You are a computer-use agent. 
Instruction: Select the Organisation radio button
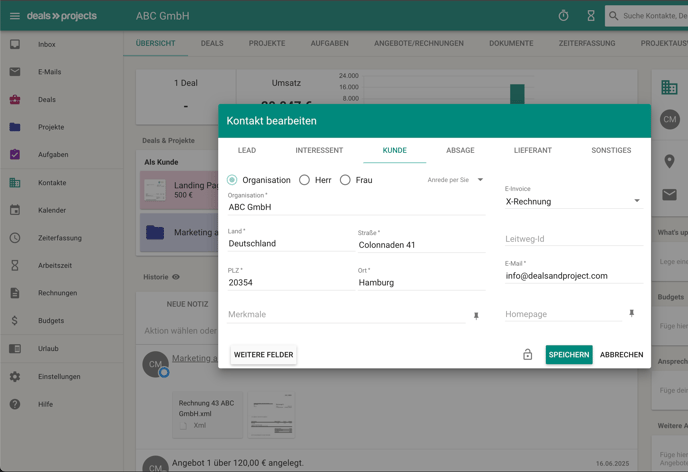pyautogui.click(x=232, y=180)
